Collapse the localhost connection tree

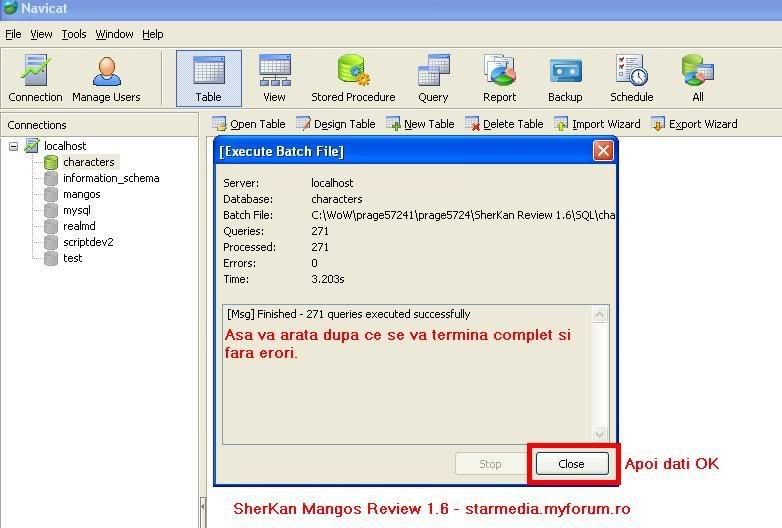click(x=14, y=146)
